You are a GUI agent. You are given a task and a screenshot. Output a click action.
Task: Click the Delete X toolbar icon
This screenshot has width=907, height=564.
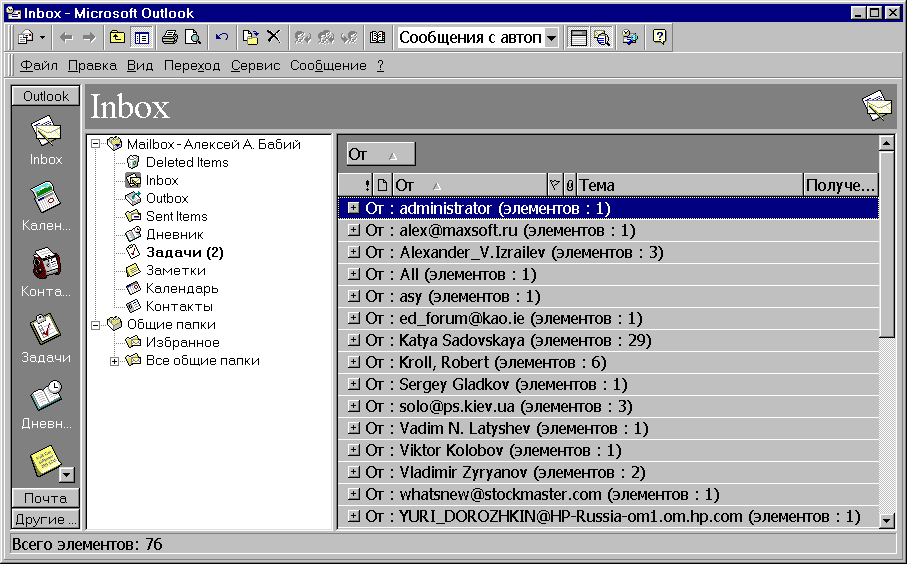point(274,37)
